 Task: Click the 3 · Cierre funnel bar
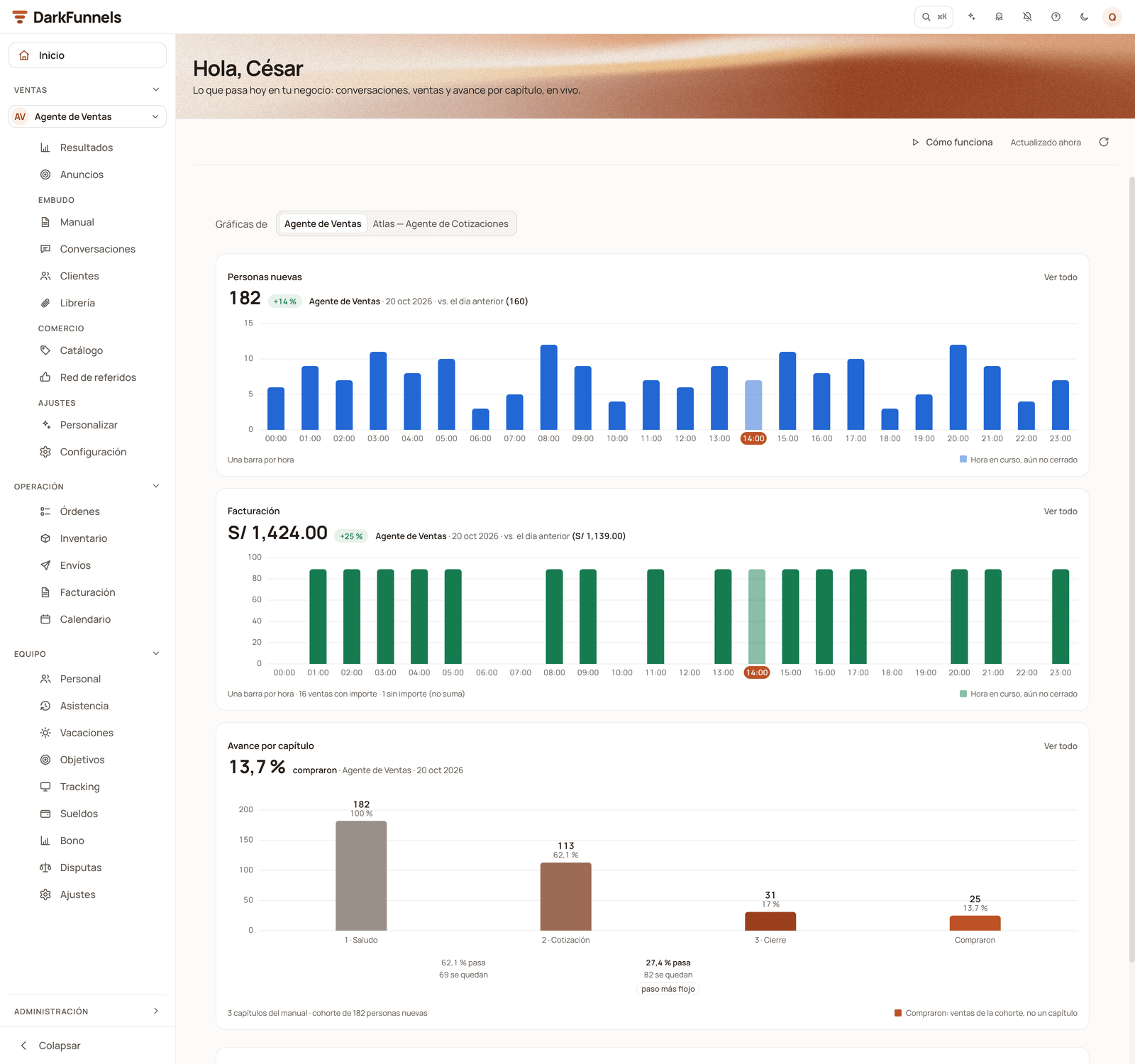(x=770, y=921)
